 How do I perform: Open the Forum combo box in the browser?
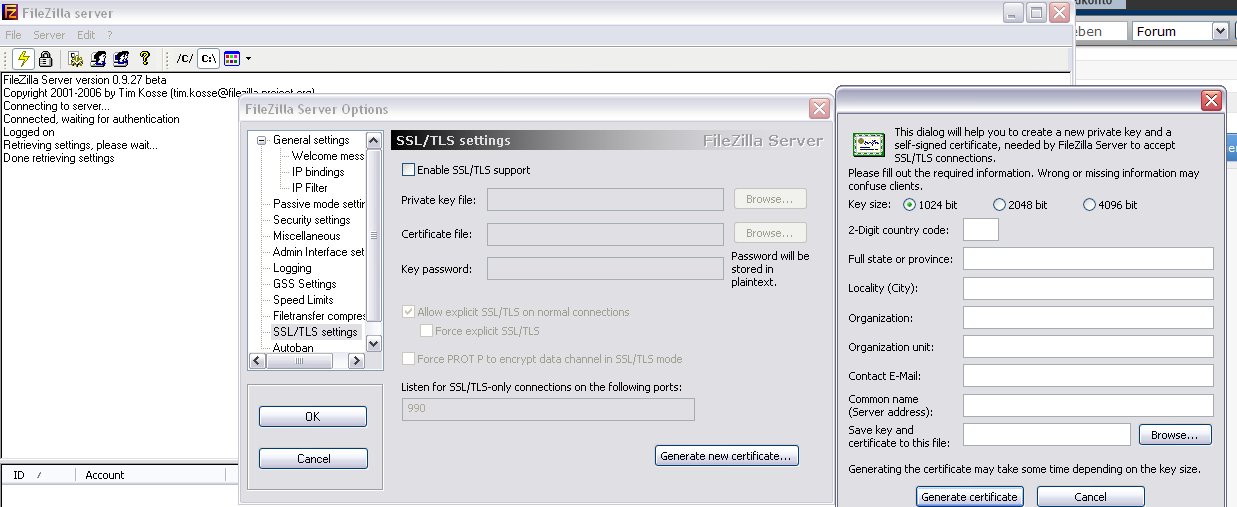coord(1180,31)
